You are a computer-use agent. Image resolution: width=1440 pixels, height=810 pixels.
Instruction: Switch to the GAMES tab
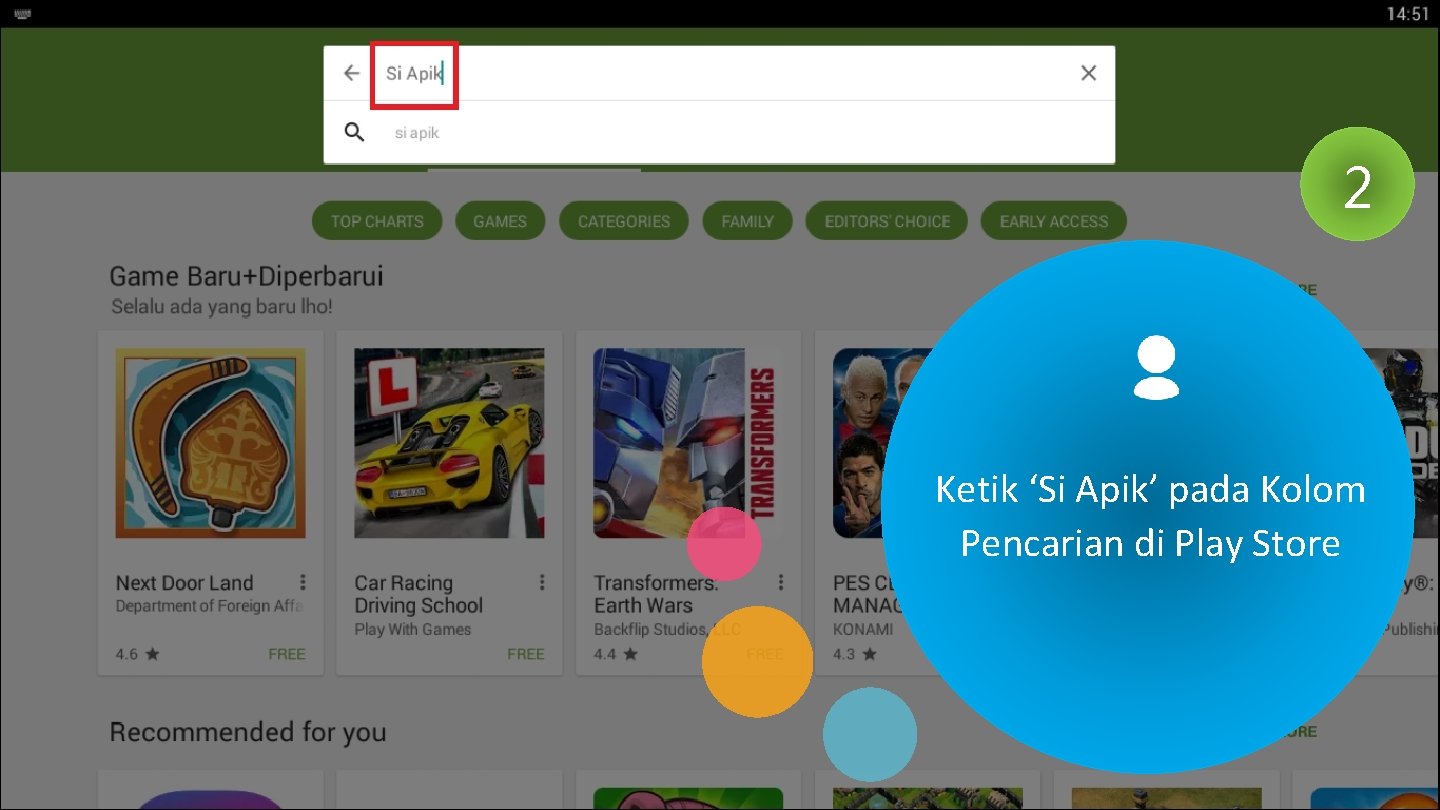(500, 220)
